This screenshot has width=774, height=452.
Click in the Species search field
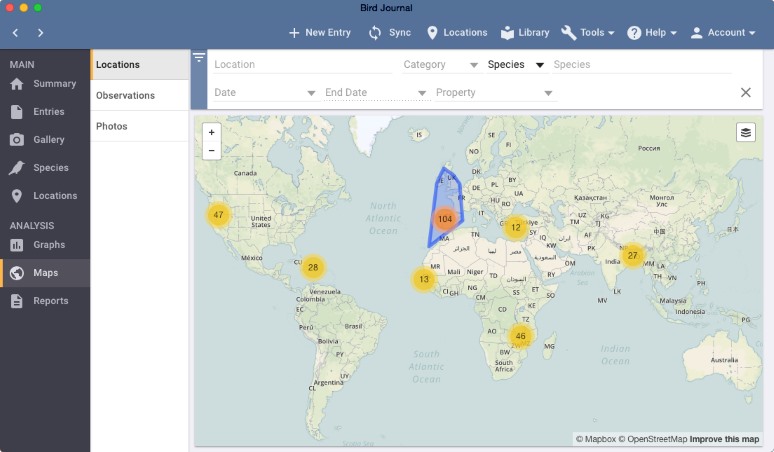pos(642,65)
